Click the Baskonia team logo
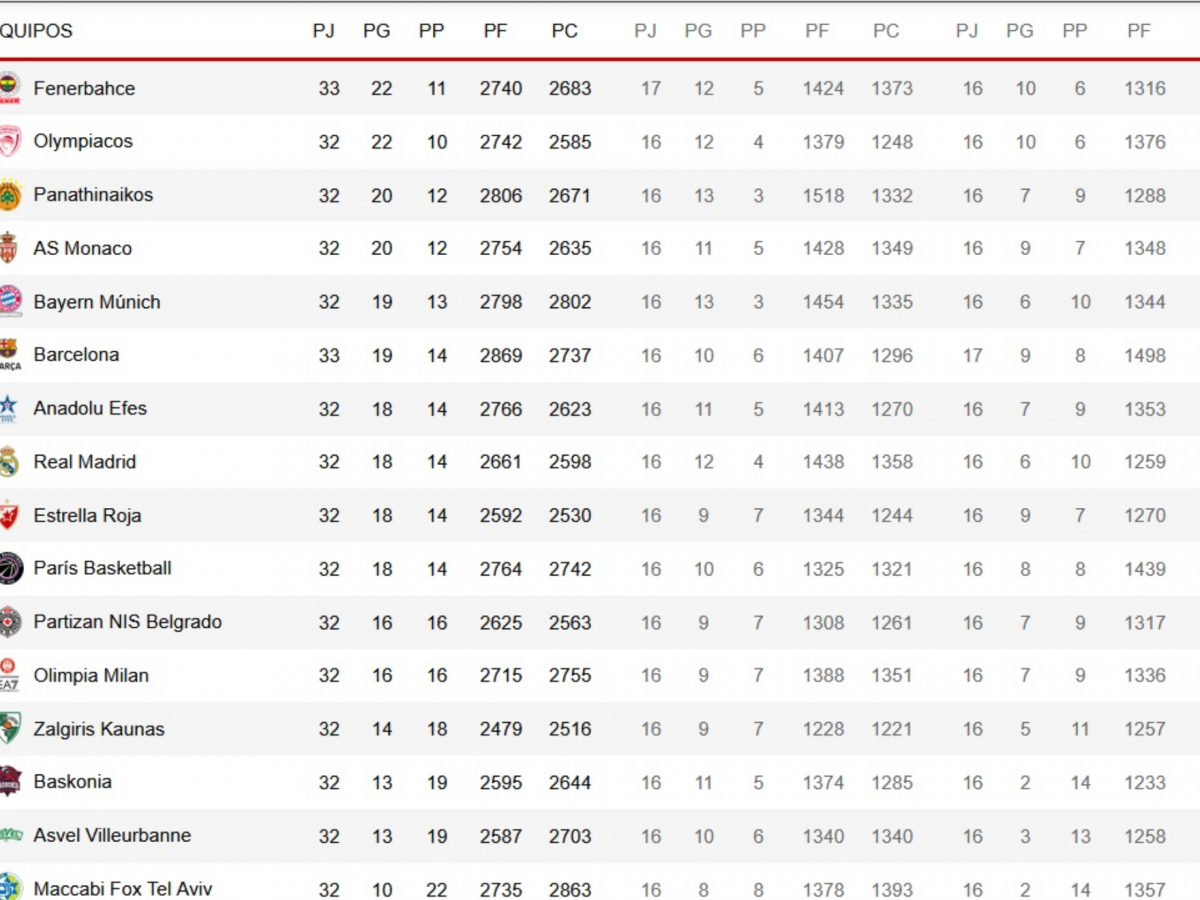Image resolution: width=1200 pixels, height=900 pixels. tap(10, 782)
